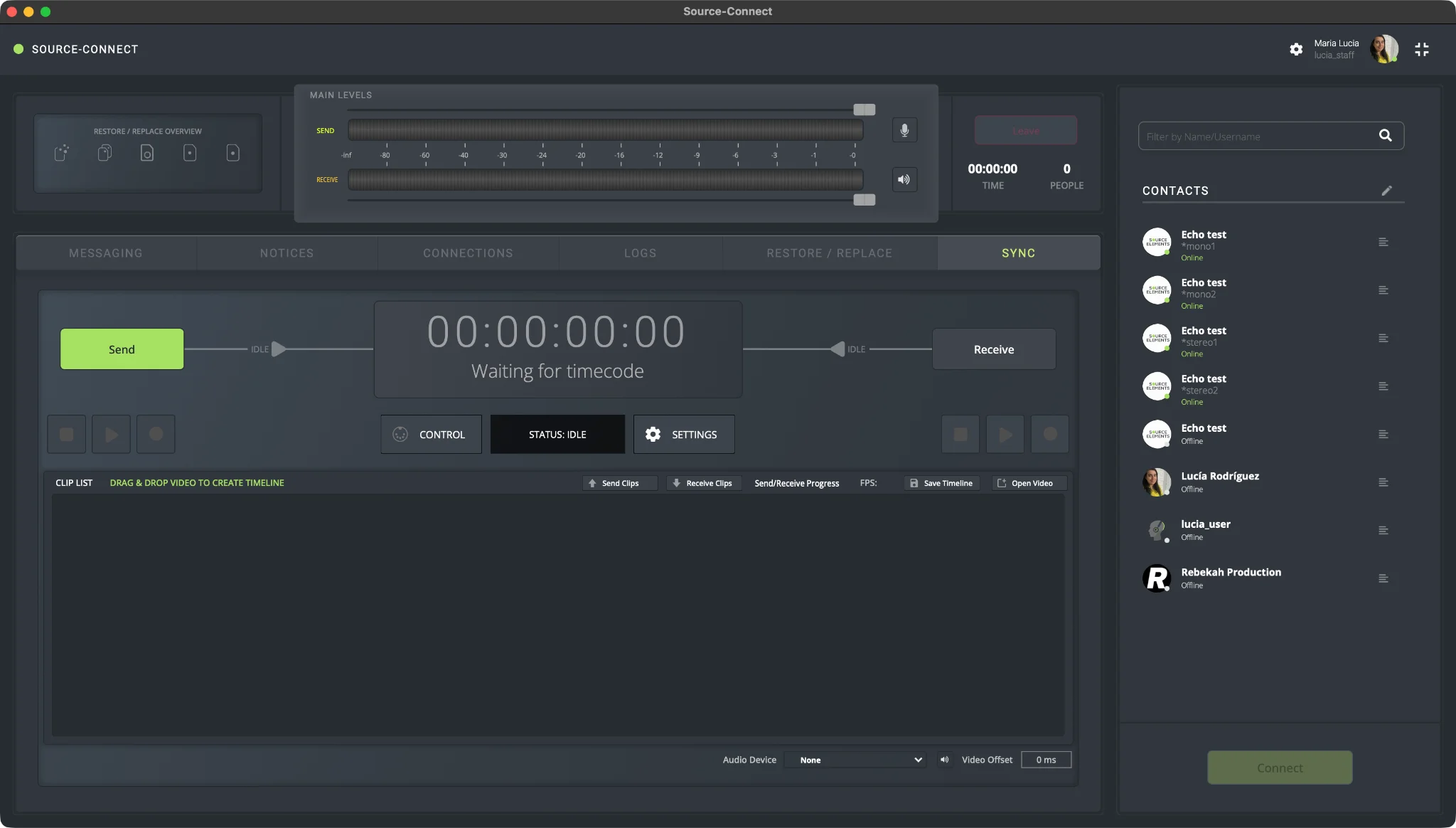The width and height of the screenshot is (1456, 828).
Task: Click Save Timeline
Action: (942, 483)
